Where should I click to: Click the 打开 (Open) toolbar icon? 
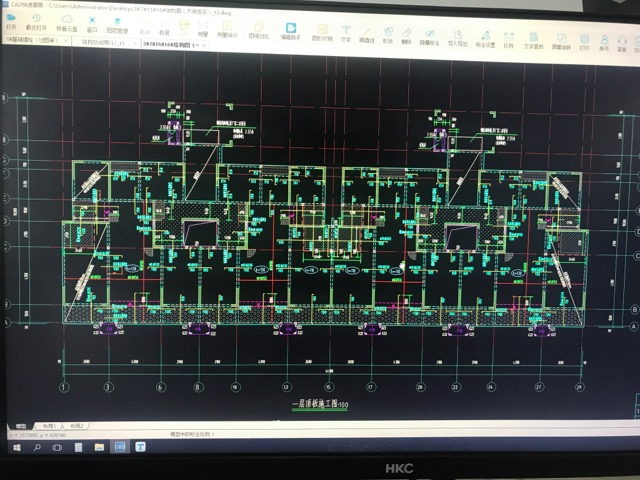coord(11,21)
